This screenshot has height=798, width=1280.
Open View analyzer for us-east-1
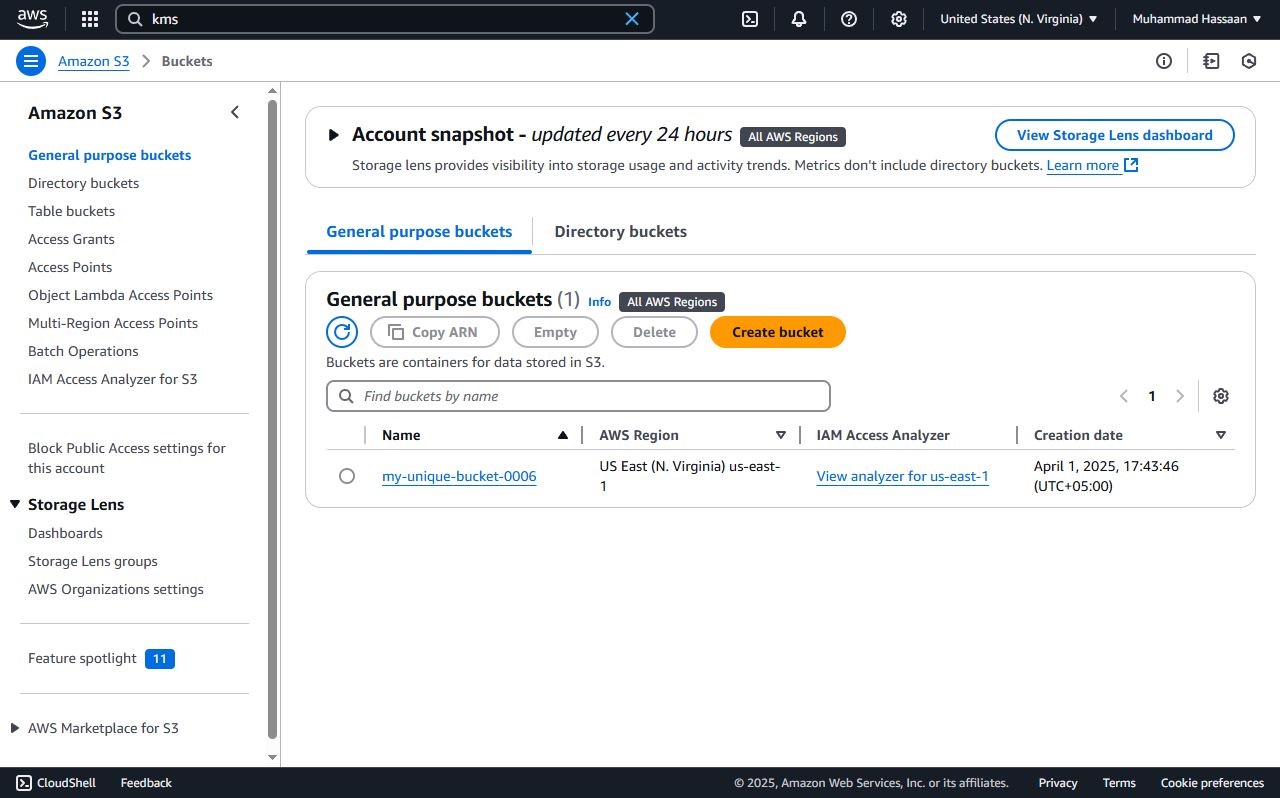click(902, 476)
